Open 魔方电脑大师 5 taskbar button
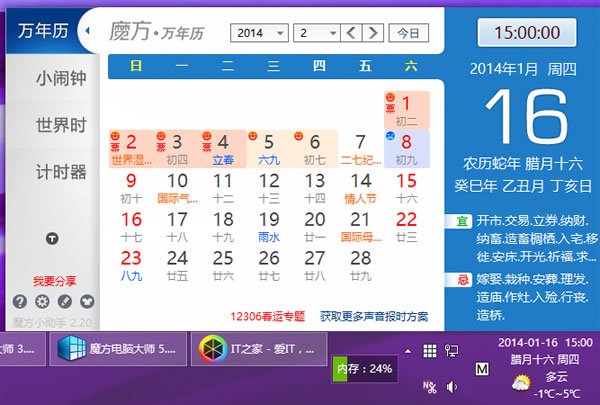600x405 pixels. 118,349
